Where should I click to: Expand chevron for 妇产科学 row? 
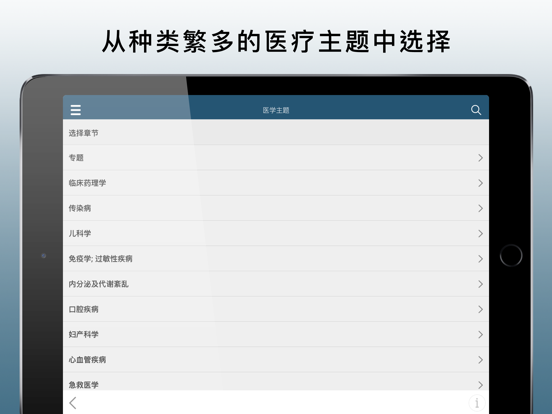tap(481, 334)
